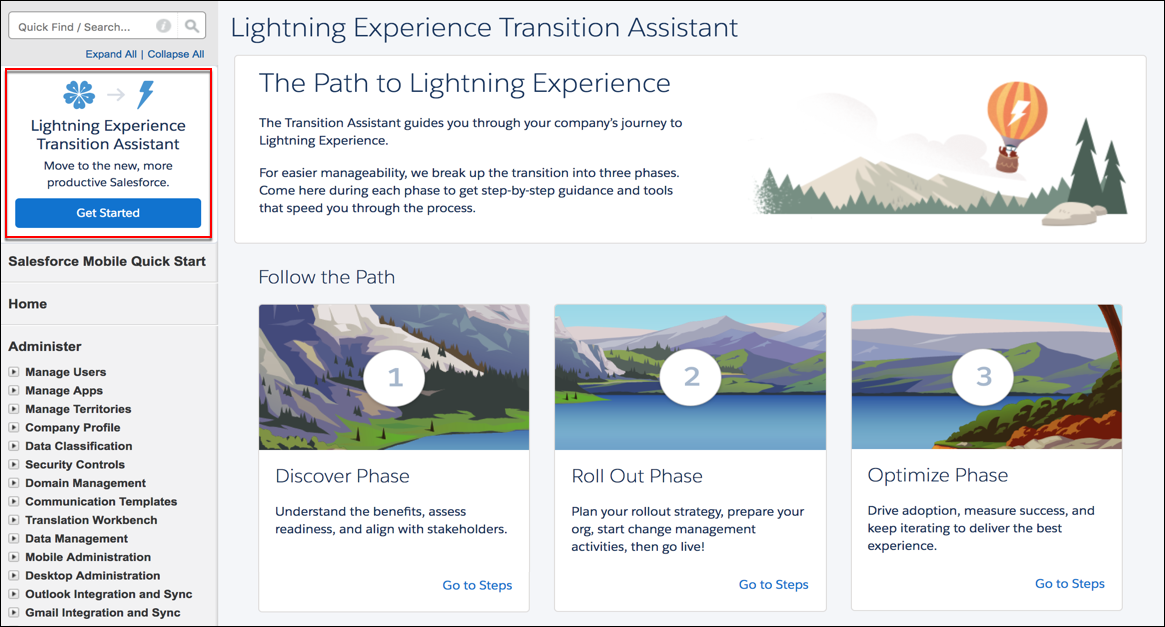
Task: Select Manage Territories in setup tree
Action: 78,409
